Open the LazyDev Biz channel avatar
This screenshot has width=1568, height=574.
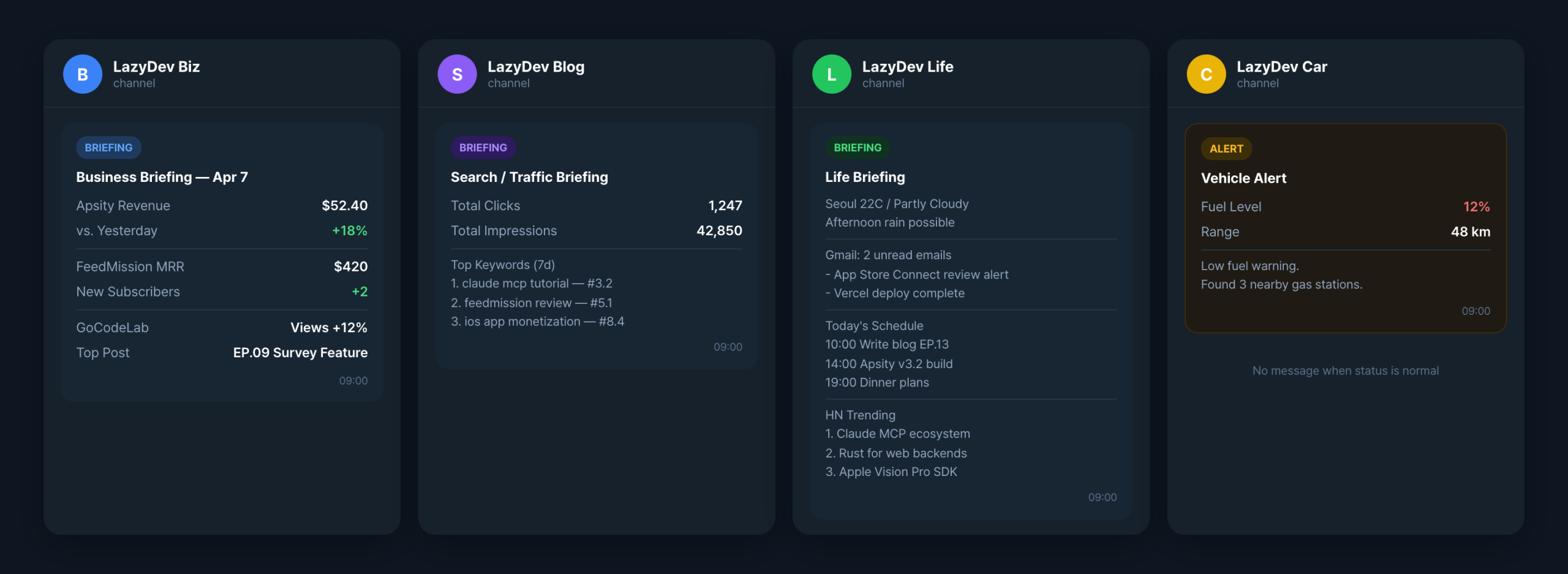tap(82, 74)
